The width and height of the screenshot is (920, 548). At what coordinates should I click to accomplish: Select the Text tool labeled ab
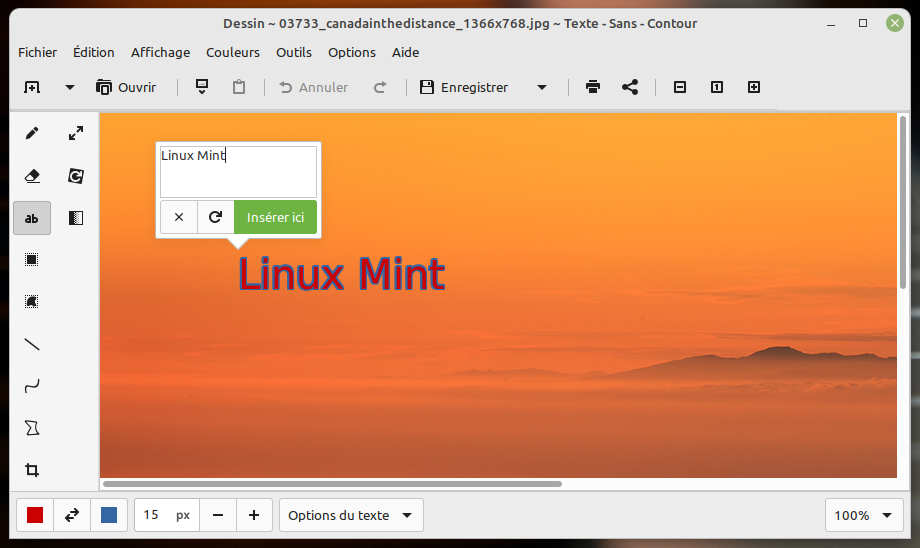tap(32, 218)
